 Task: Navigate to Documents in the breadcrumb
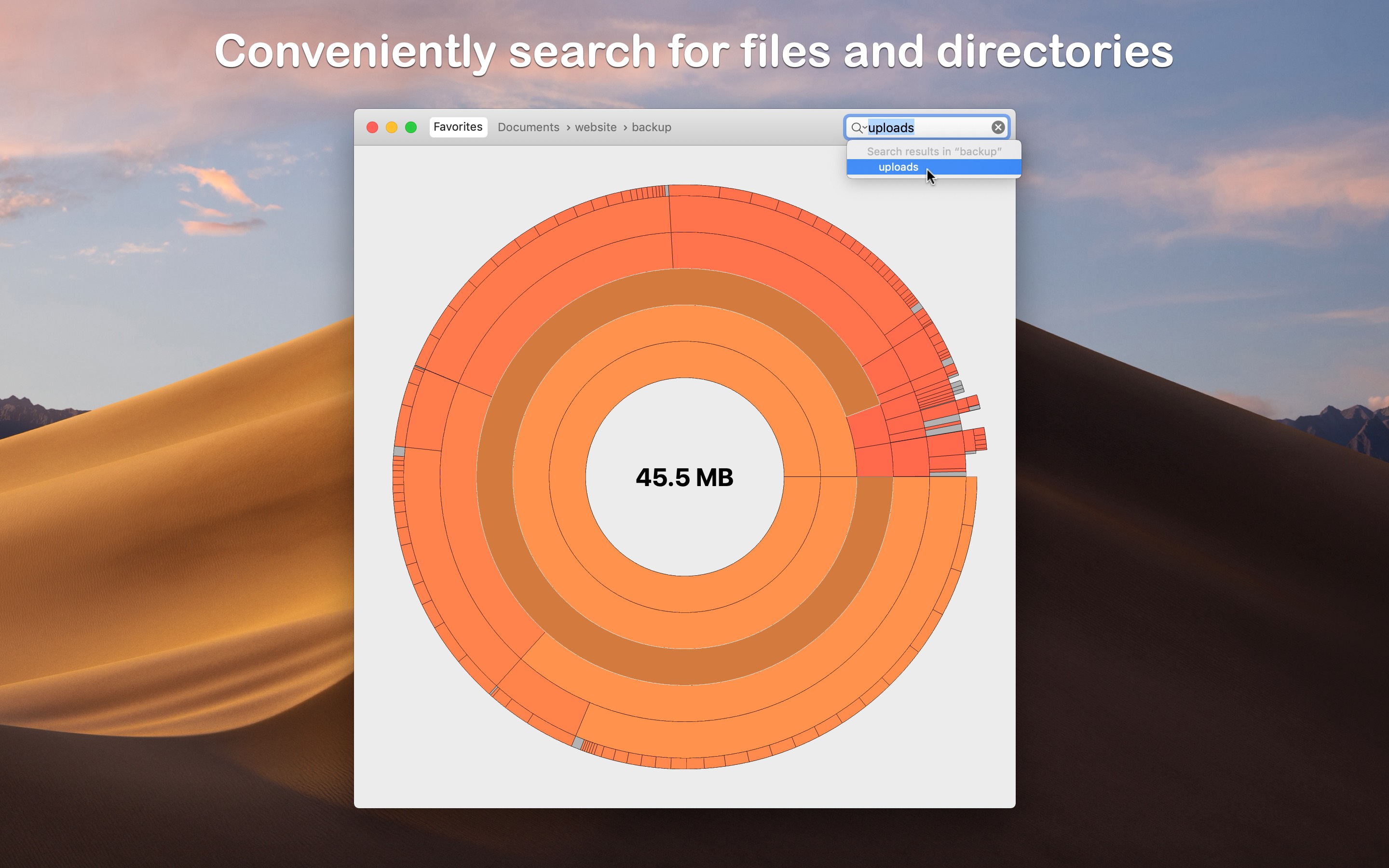[528, 127]
